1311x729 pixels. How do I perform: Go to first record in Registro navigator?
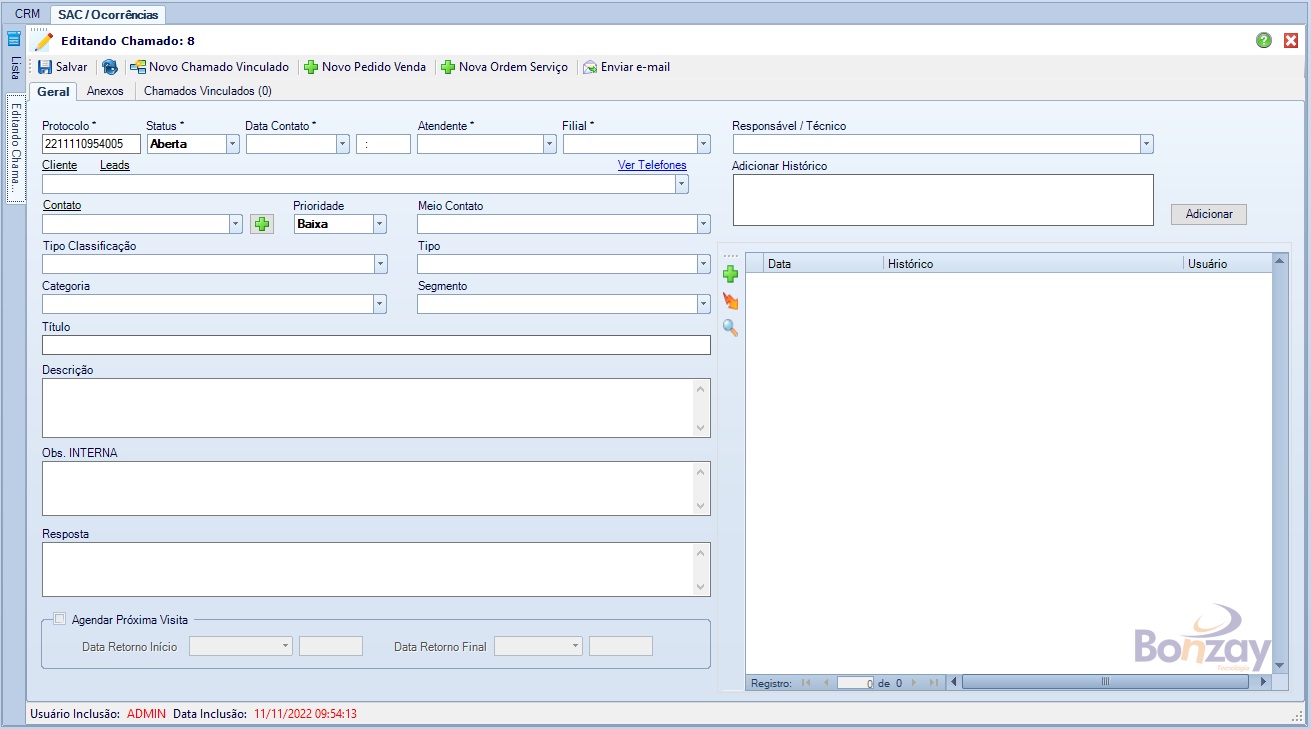[x=806, y=683]
